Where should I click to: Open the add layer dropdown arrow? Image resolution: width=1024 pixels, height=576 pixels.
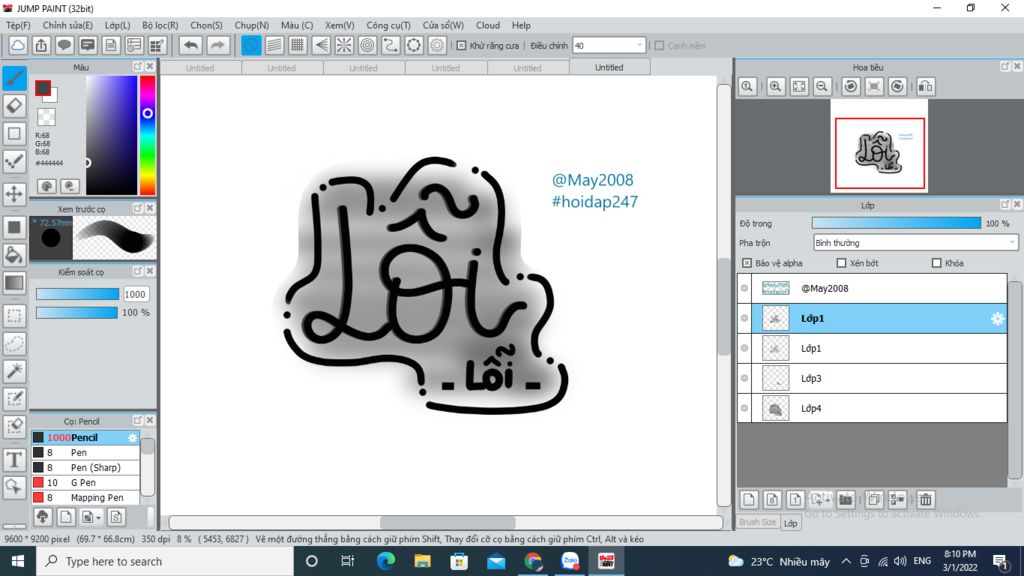(827, 500)
